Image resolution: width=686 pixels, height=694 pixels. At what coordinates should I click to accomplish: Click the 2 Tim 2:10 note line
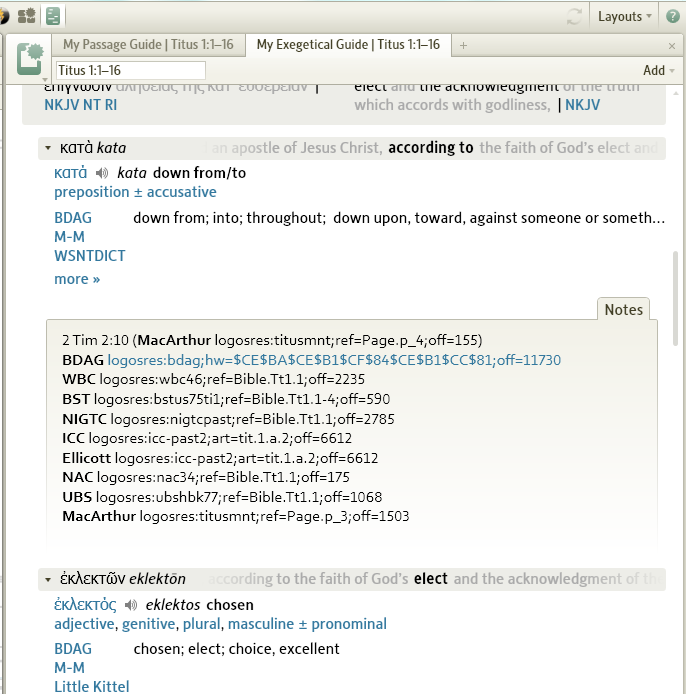tap(272, 340)
